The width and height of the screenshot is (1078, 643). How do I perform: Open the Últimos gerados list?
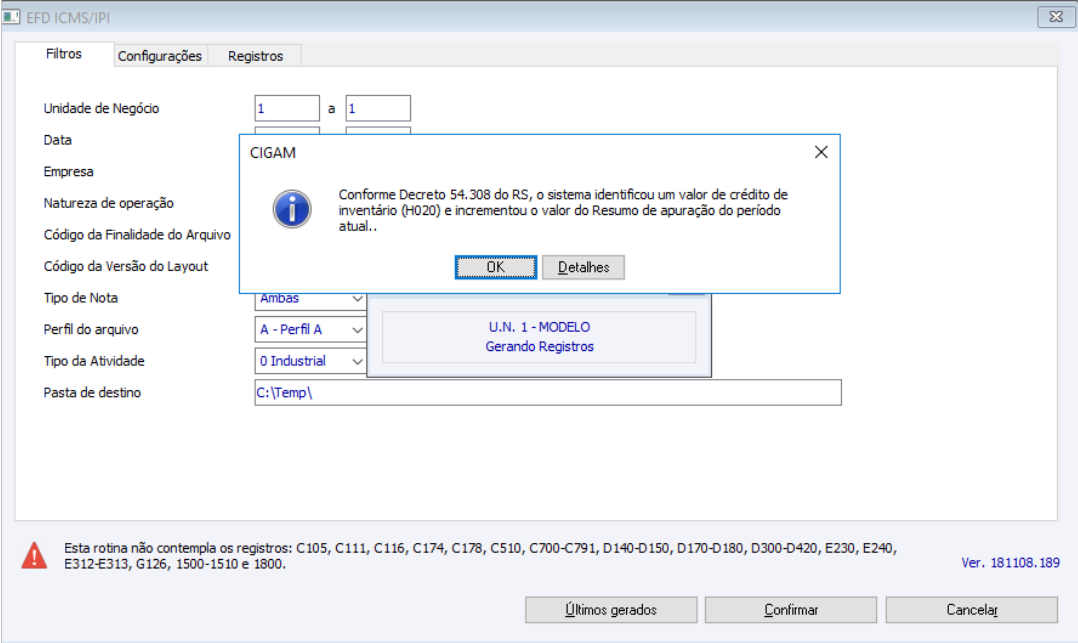[611, 609]
